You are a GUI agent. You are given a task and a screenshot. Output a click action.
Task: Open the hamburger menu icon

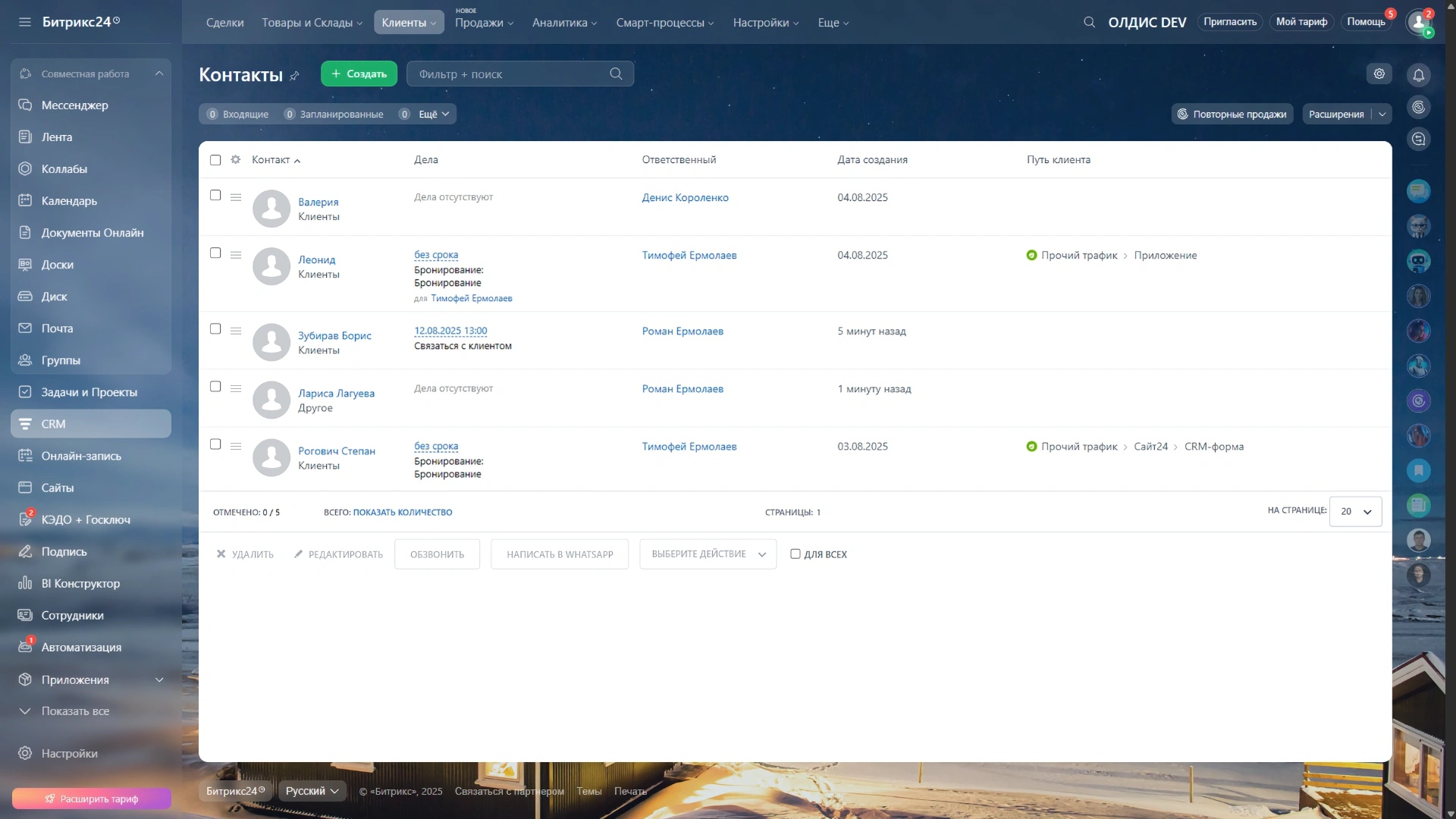pos(25,22)
